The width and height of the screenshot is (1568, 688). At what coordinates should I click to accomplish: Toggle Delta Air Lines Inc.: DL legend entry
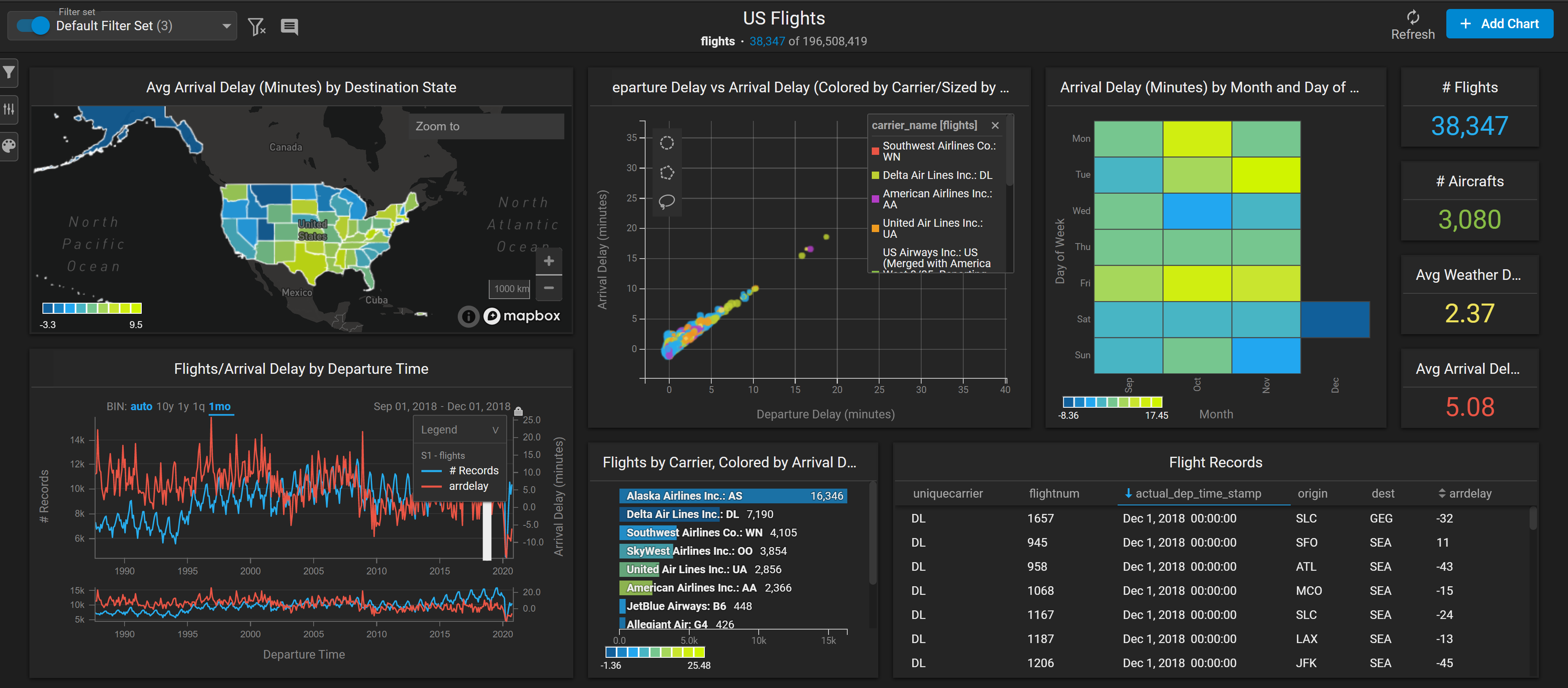tap(932, 175)
